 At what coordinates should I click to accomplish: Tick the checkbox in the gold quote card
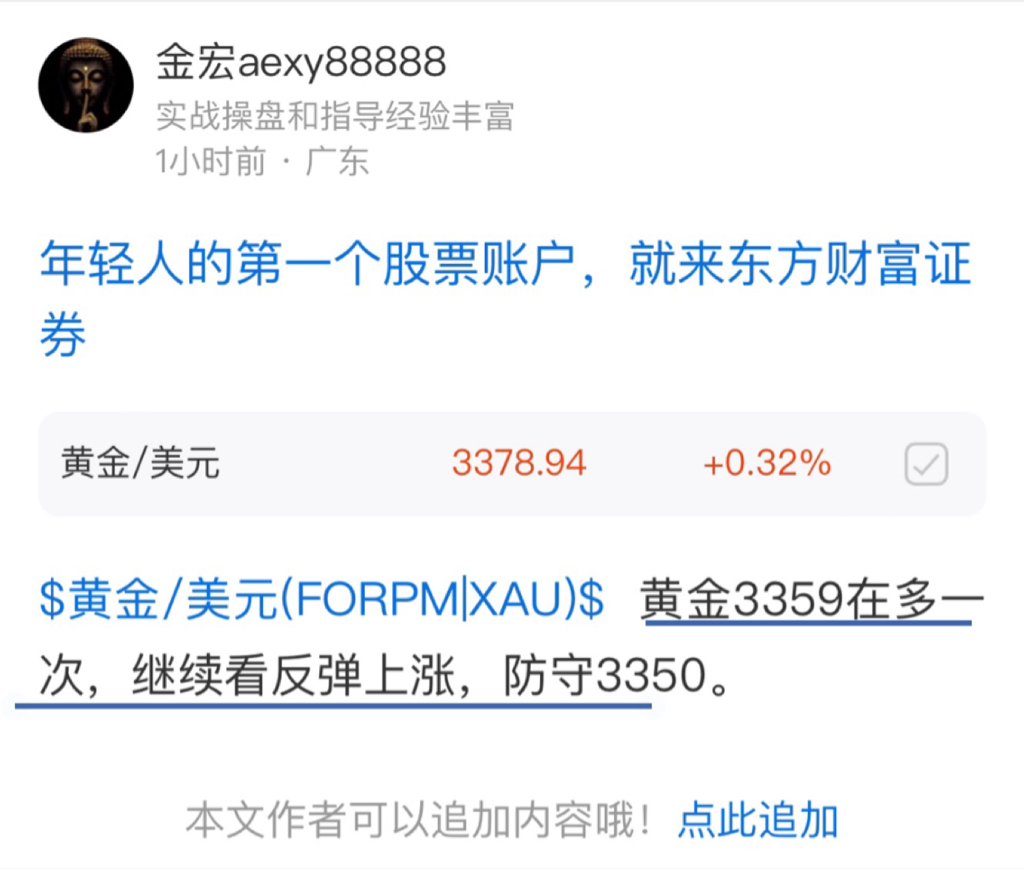[926, 464]
